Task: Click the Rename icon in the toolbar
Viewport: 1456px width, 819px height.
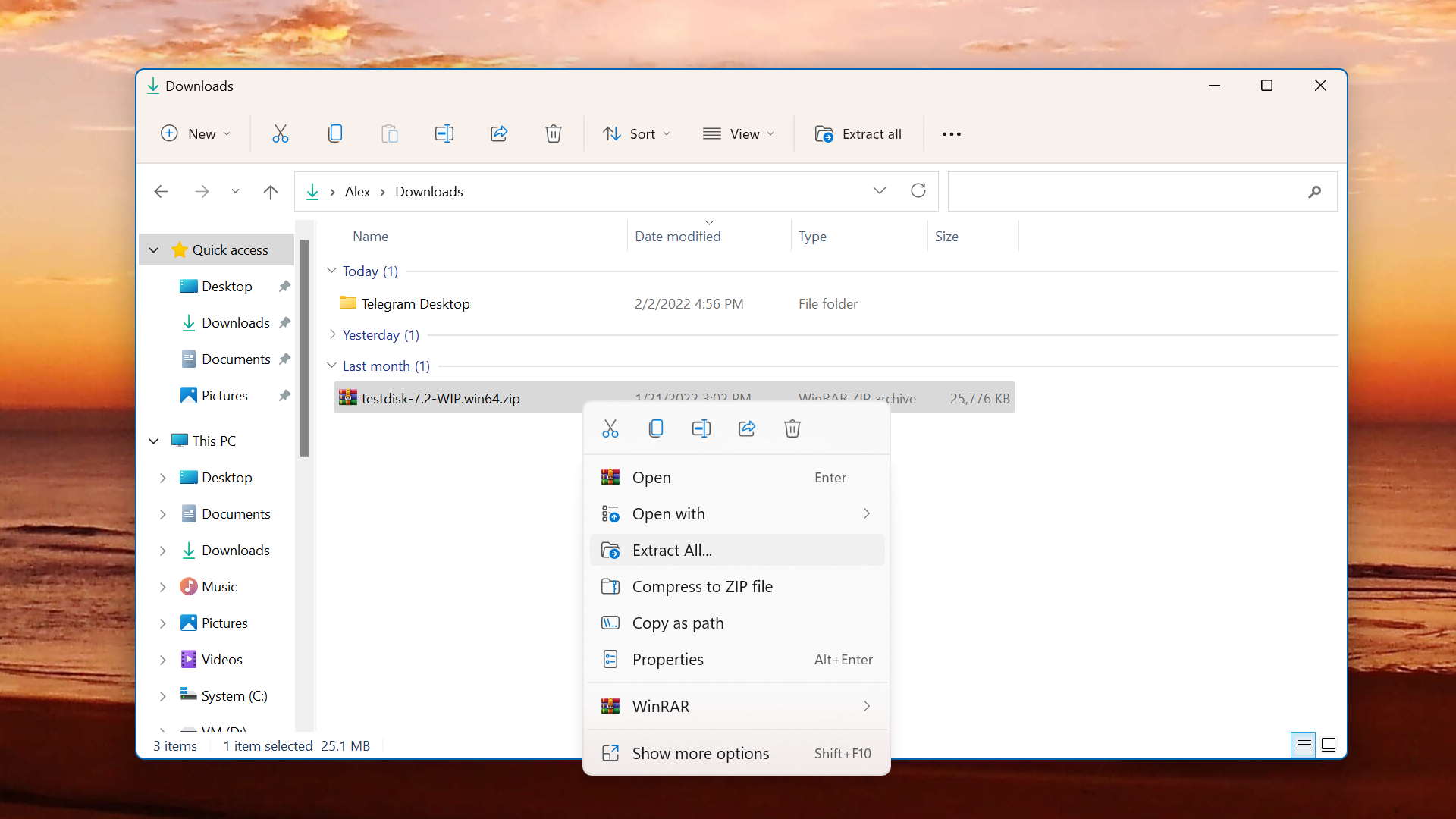Action: click(x=444, y=133)
